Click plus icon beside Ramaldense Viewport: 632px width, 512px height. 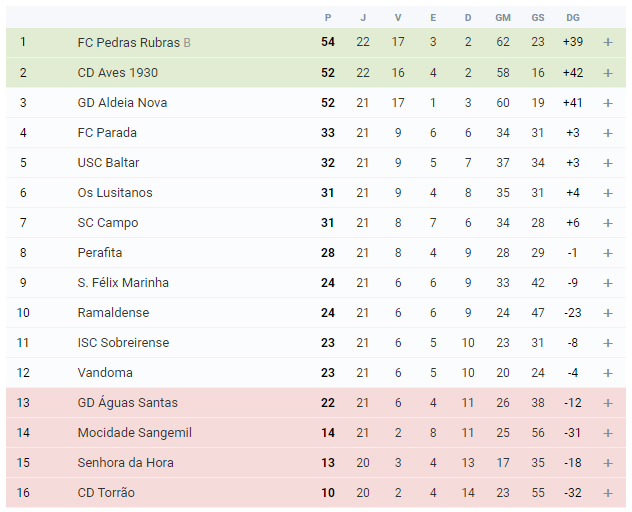(608, 313)
